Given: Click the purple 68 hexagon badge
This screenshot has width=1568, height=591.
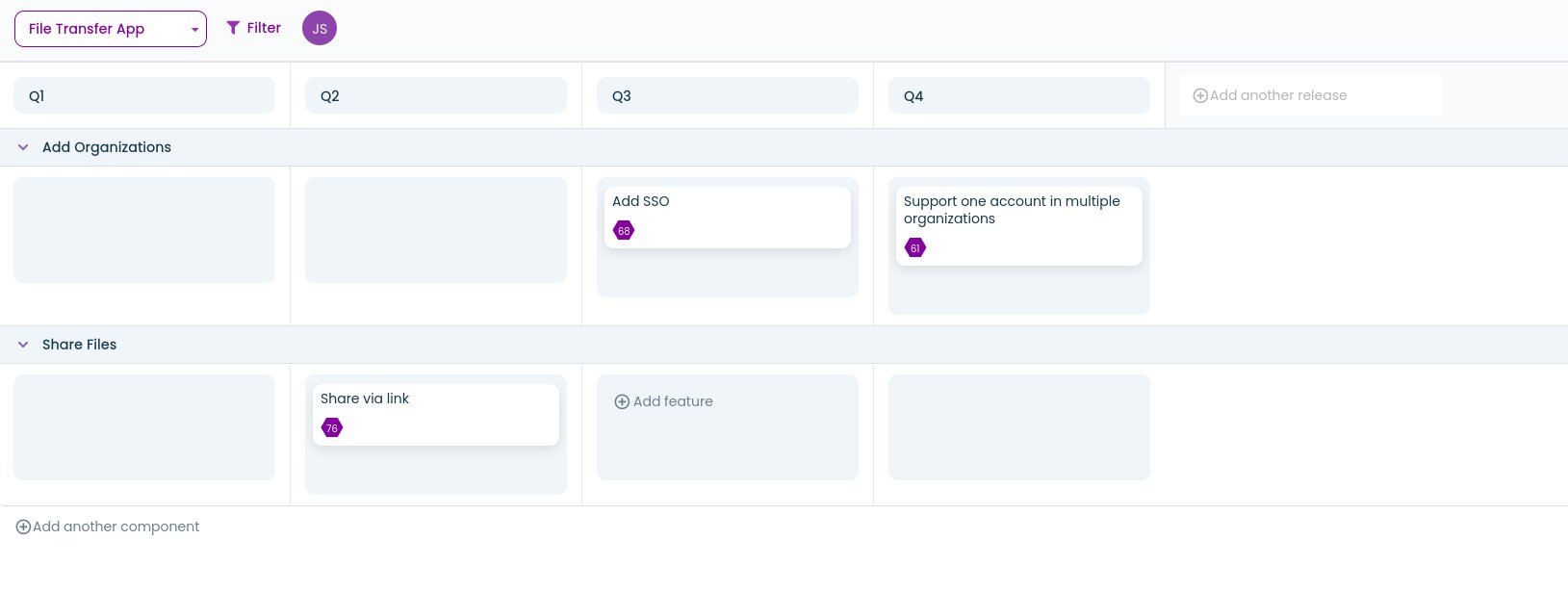Looking at the screenshot, I should point(624,231).
